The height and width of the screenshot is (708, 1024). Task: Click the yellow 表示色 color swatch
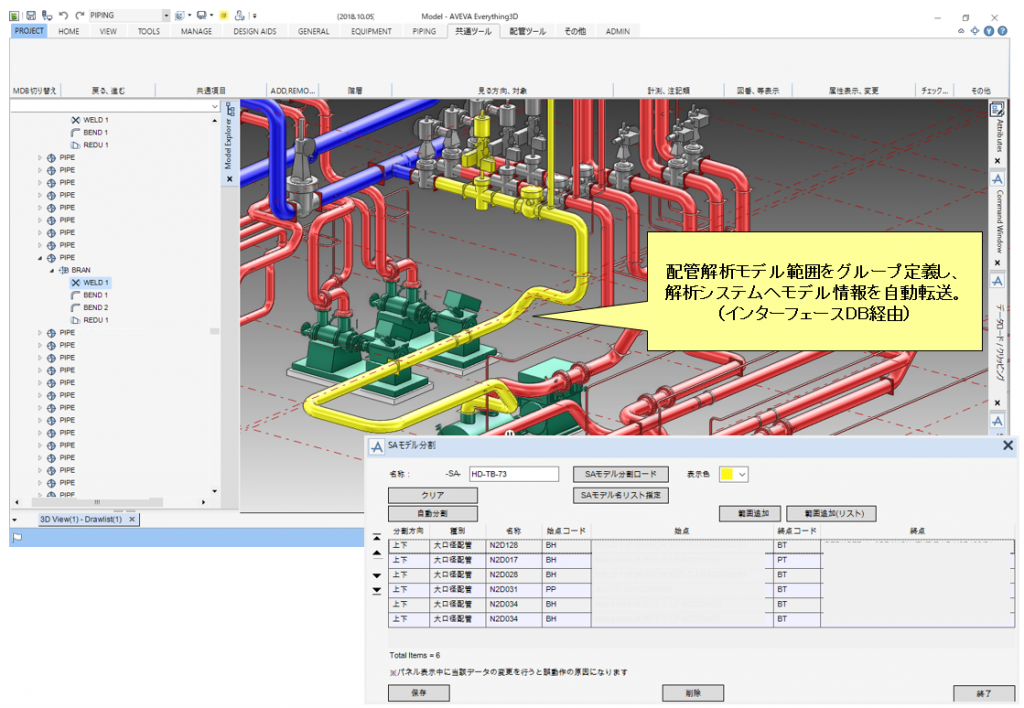727,475
